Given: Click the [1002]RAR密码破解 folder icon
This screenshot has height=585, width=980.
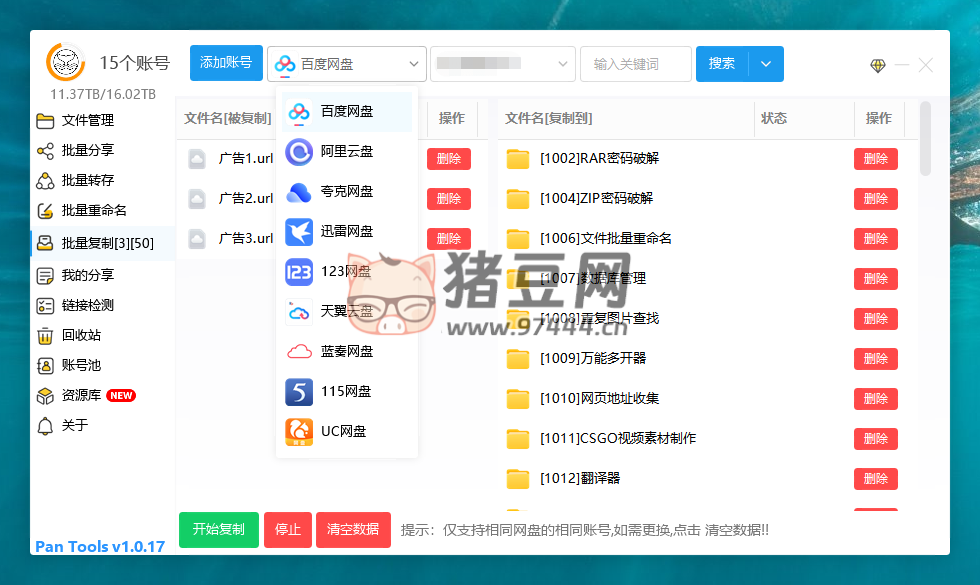Looking at the screenshot, I should point(518,159).
